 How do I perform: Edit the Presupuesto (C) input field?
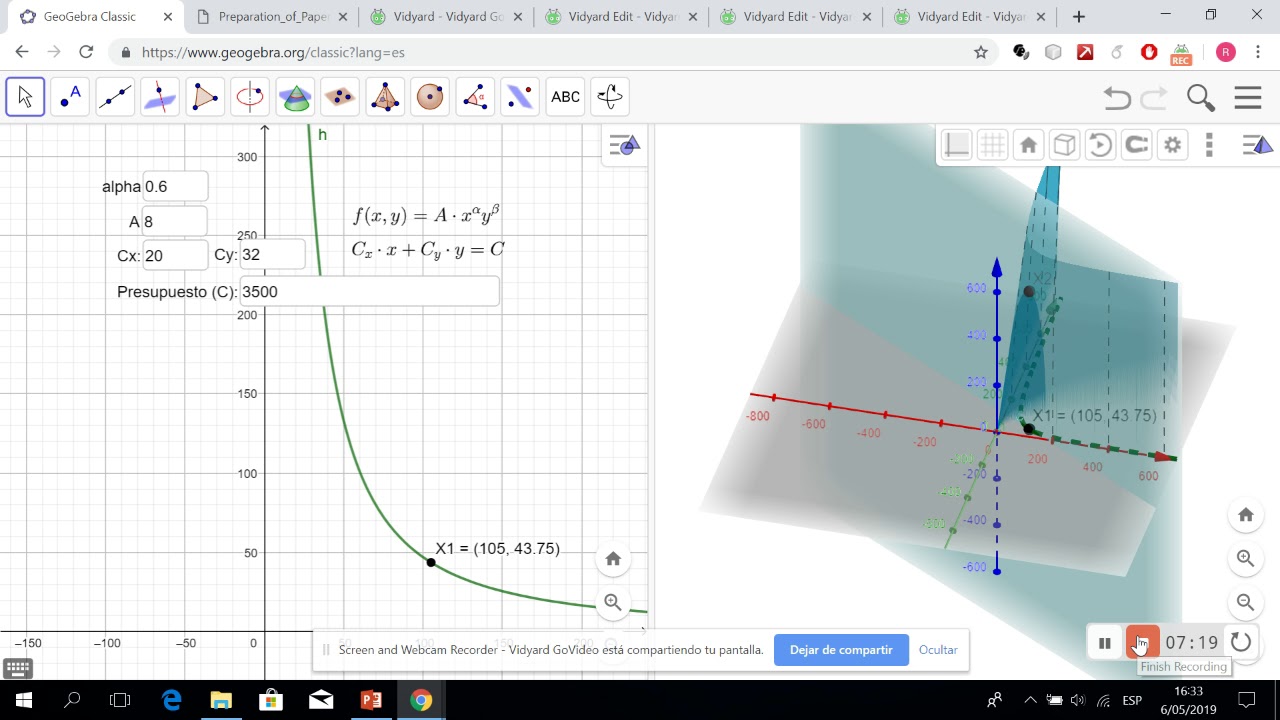[x=369, y=291]
